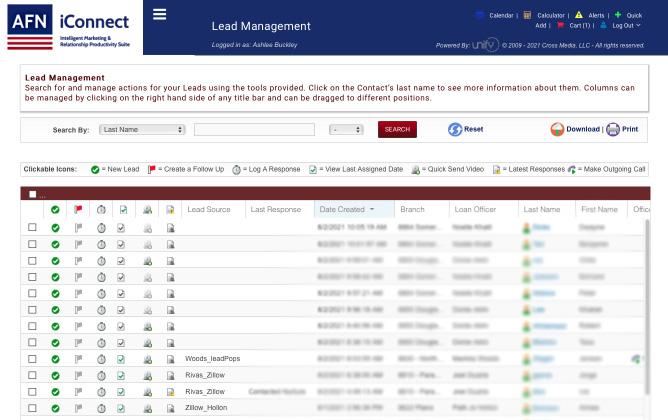Create follow up flag in Woods_leadPops row

pyautogui.click(x=78, y=359)
